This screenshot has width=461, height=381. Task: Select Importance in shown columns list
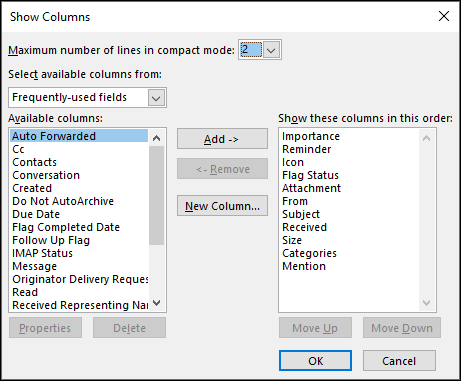pyautogui.click(x=311, y=136)
